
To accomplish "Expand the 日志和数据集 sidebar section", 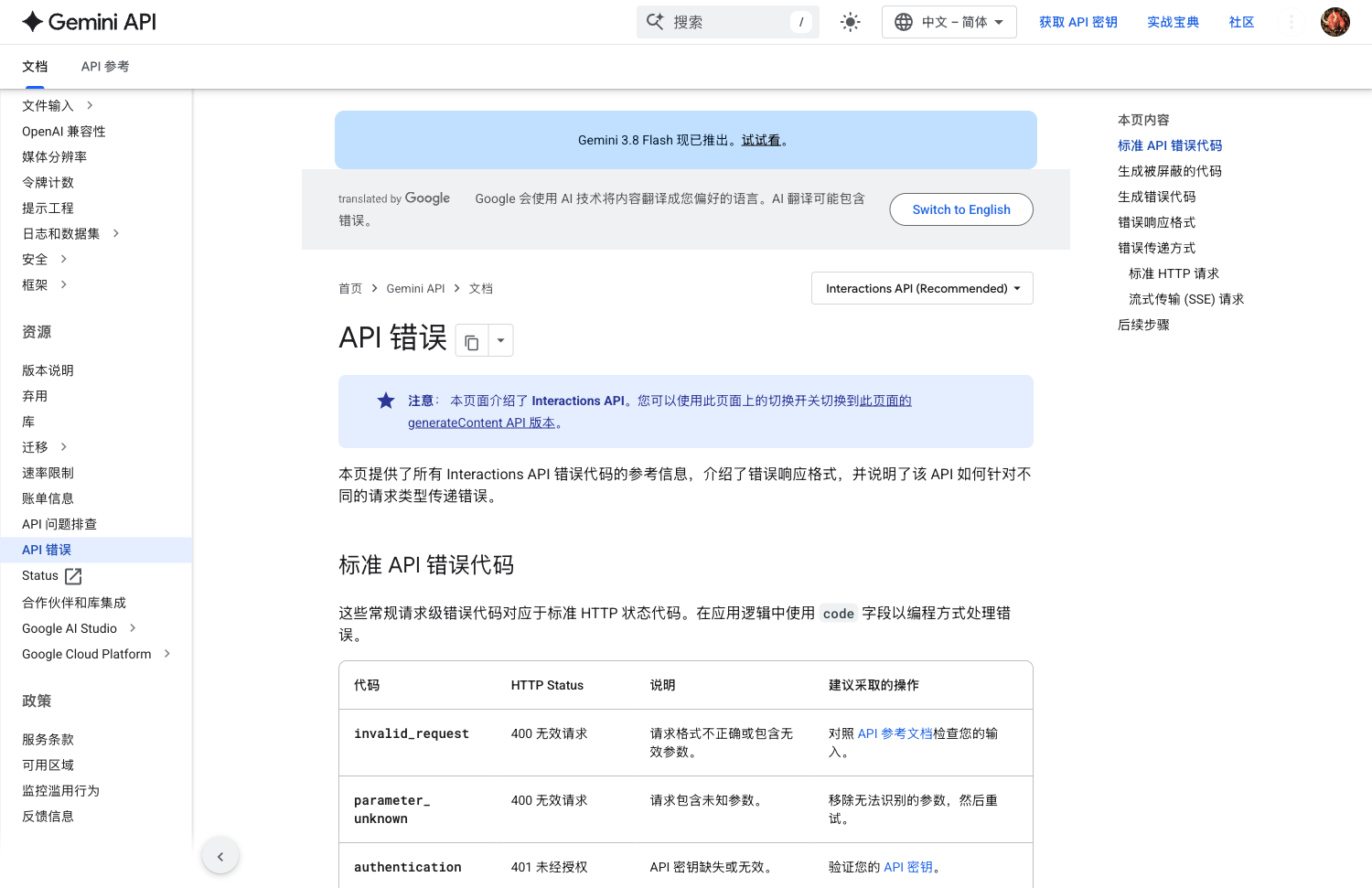I will [116, 234].
